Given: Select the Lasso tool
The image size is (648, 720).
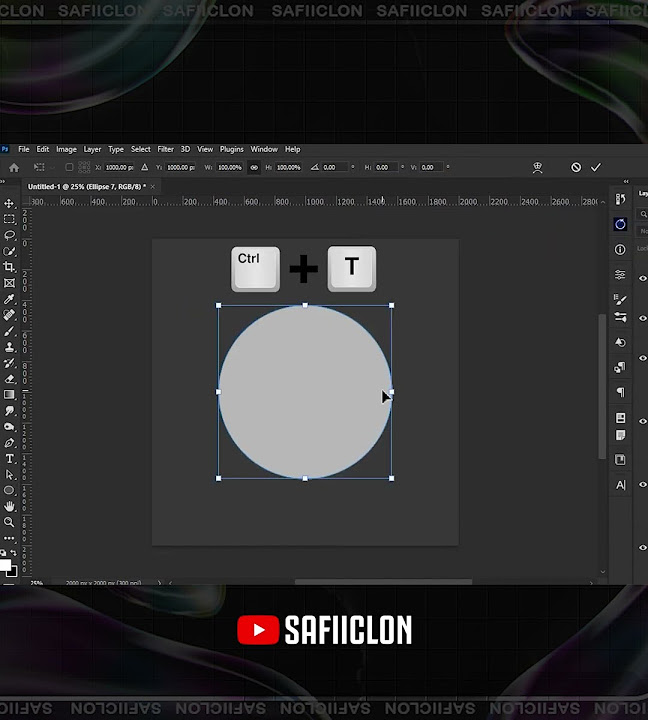Looking at the screenshot, I should pyautogui.click(x=9, y=236).
